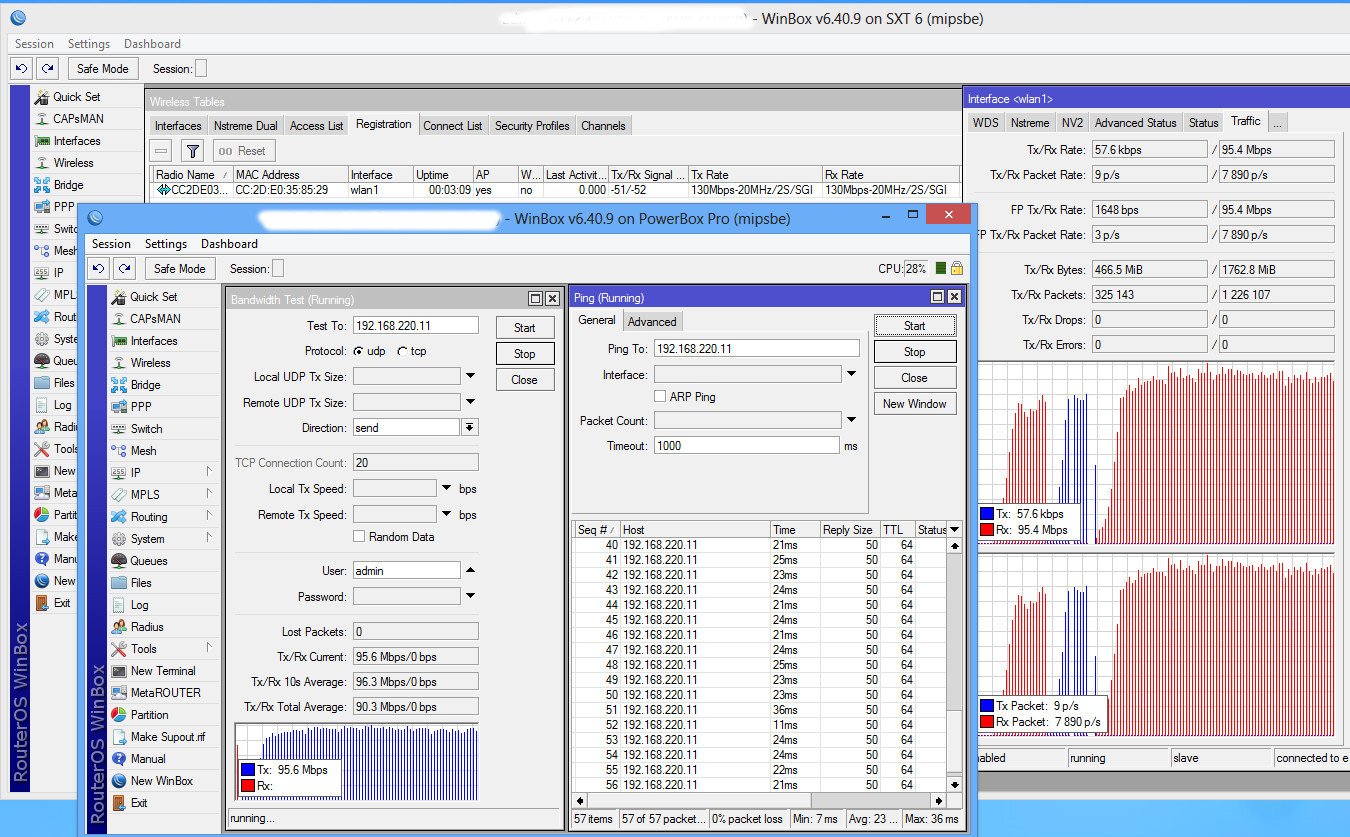Toggle Safe Mode in SXT 6 window

click(103, 68)
